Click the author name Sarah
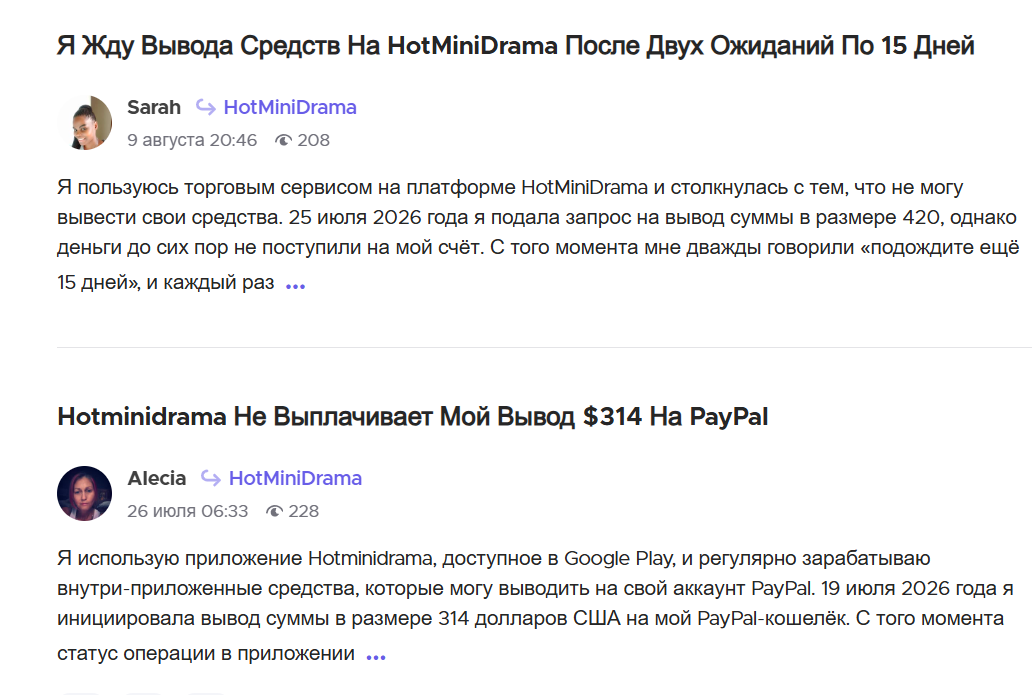 [154, 107]
